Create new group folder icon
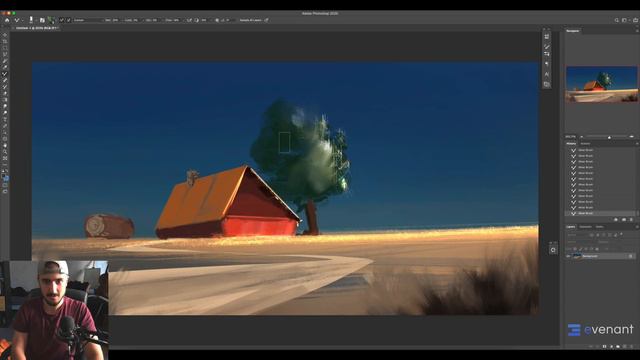This screenshot has width=640, height=360. click(x=618, y=346)
